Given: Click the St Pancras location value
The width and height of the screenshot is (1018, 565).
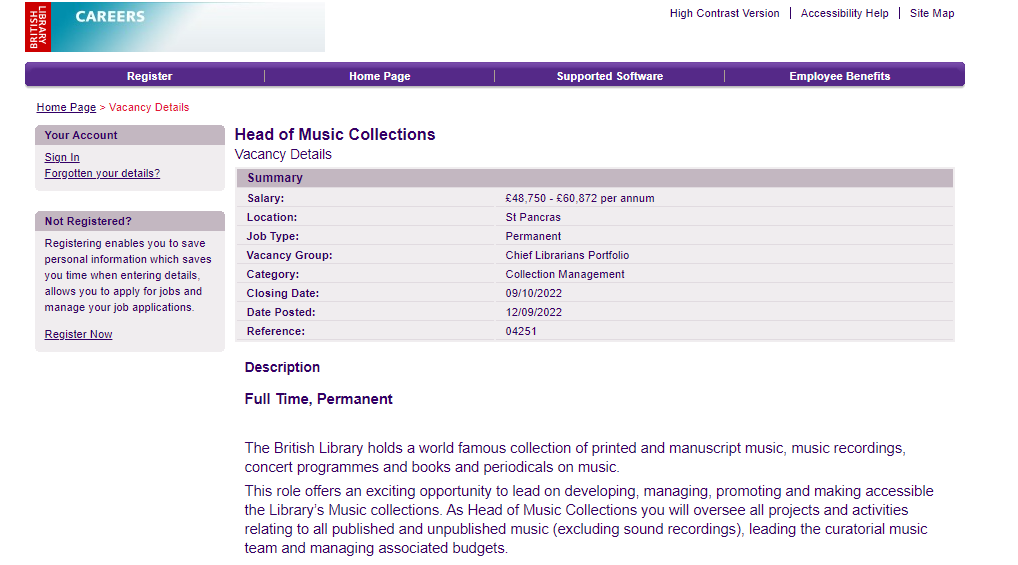Looking at the screenshot, I should tap(533, 217).
